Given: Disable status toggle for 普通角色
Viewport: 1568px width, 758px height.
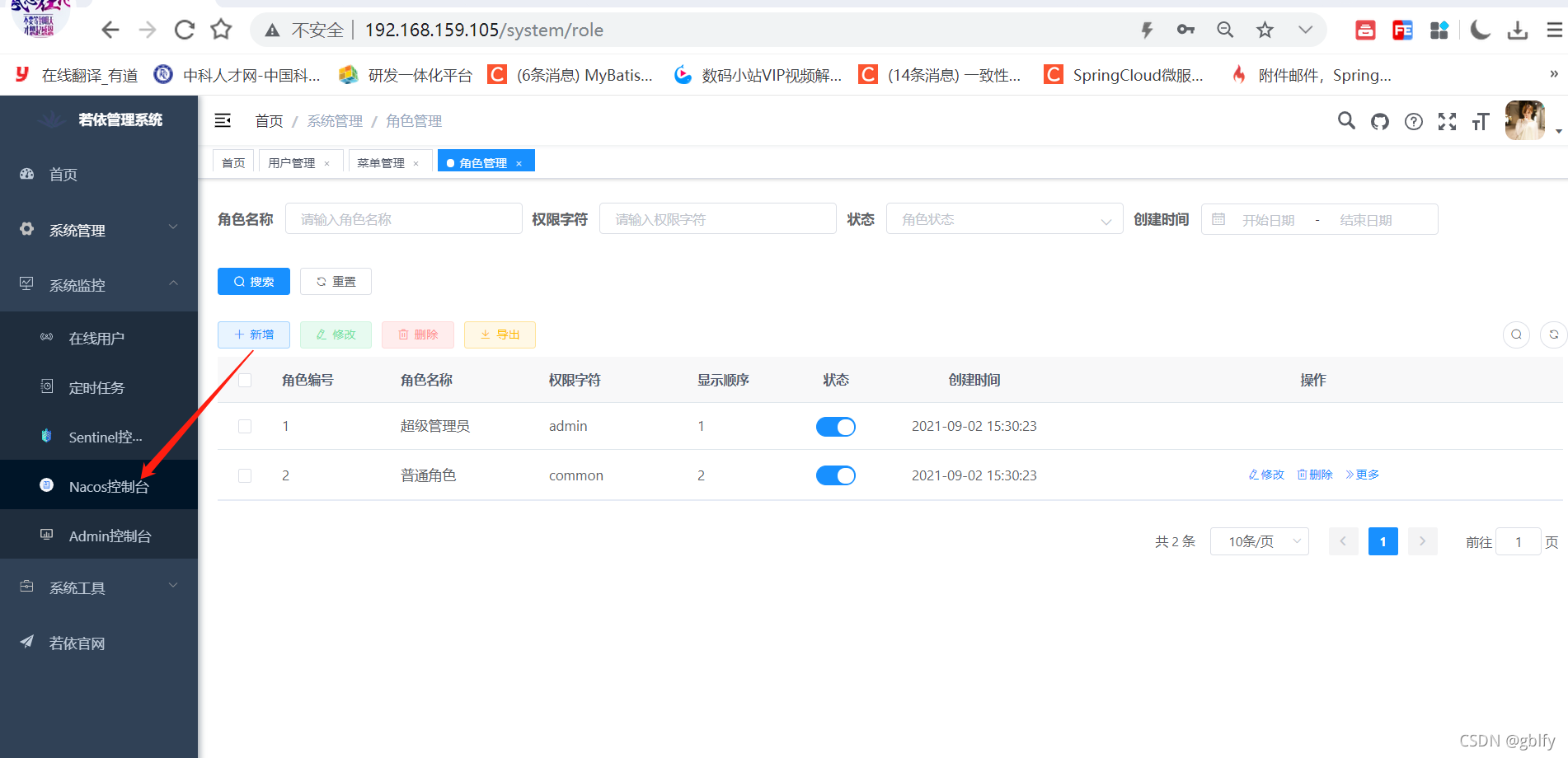Looking at the screenshot, I should coord(835,475).
